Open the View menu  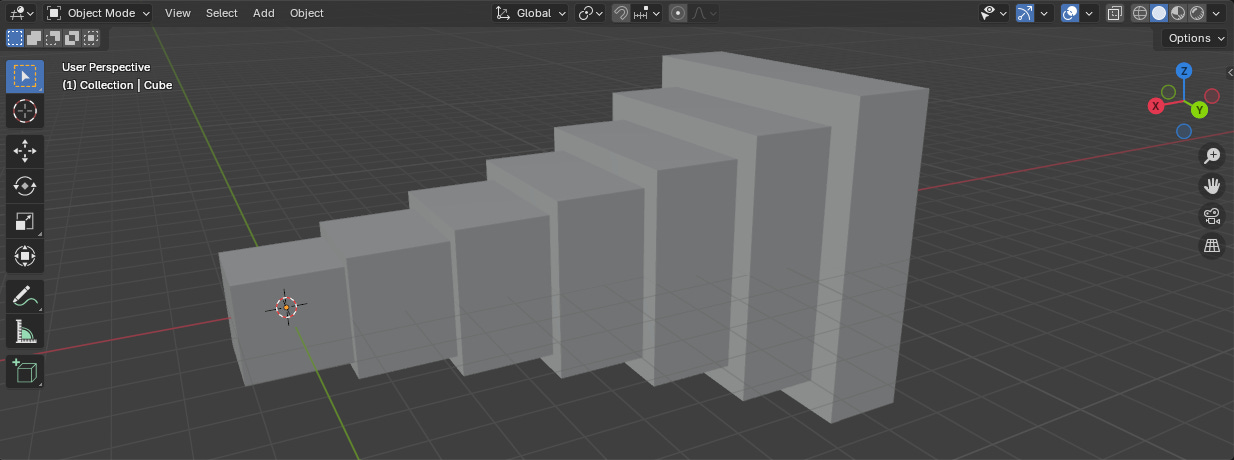[178, 13]
